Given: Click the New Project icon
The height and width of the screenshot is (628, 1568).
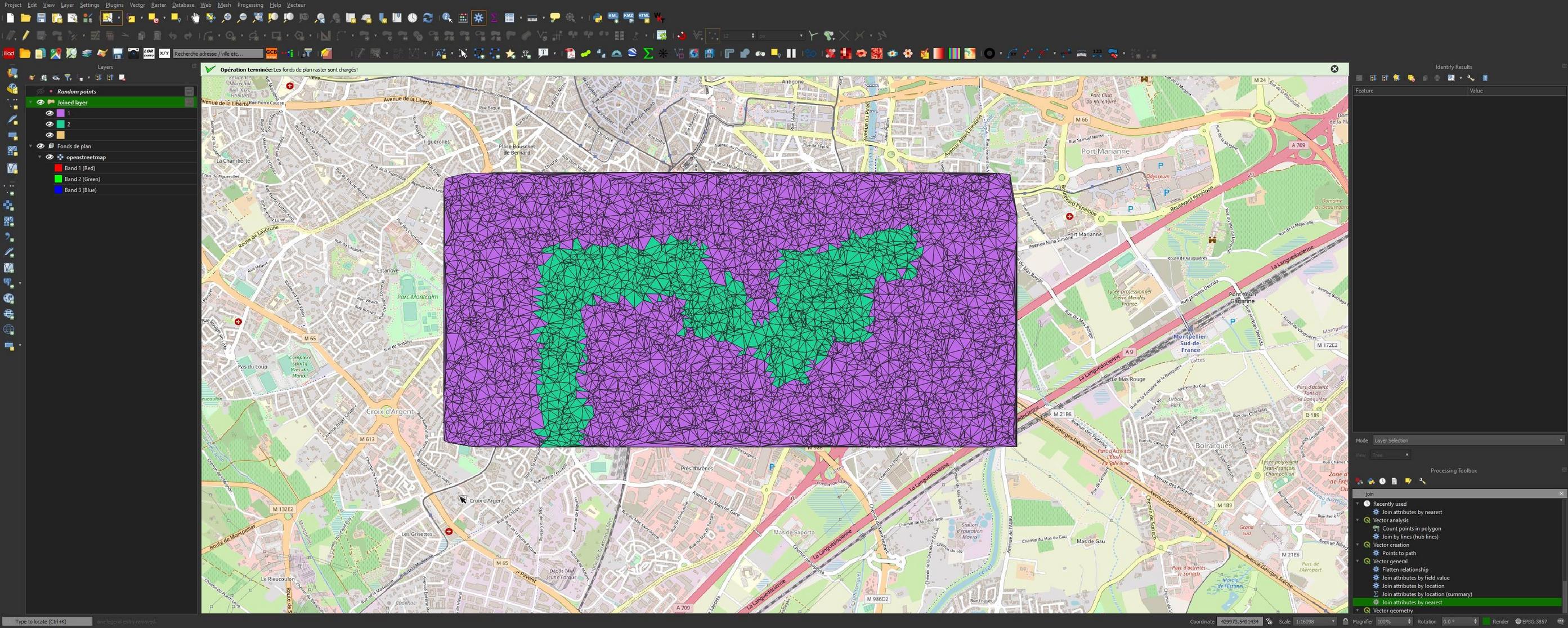Looking at the screenshot, I should point(10,18).
